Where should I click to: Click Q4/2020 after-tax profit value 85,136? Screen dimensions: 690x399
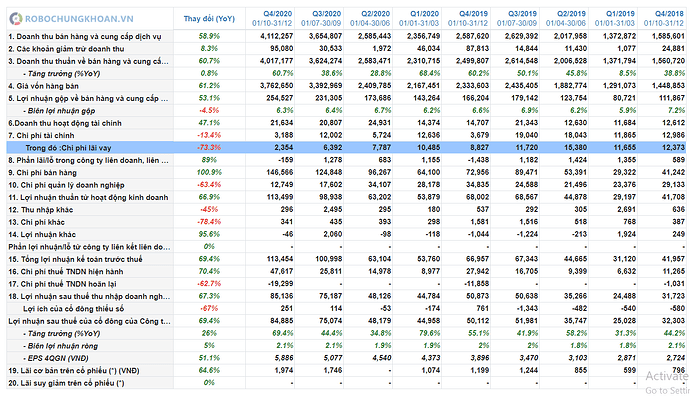282,296
